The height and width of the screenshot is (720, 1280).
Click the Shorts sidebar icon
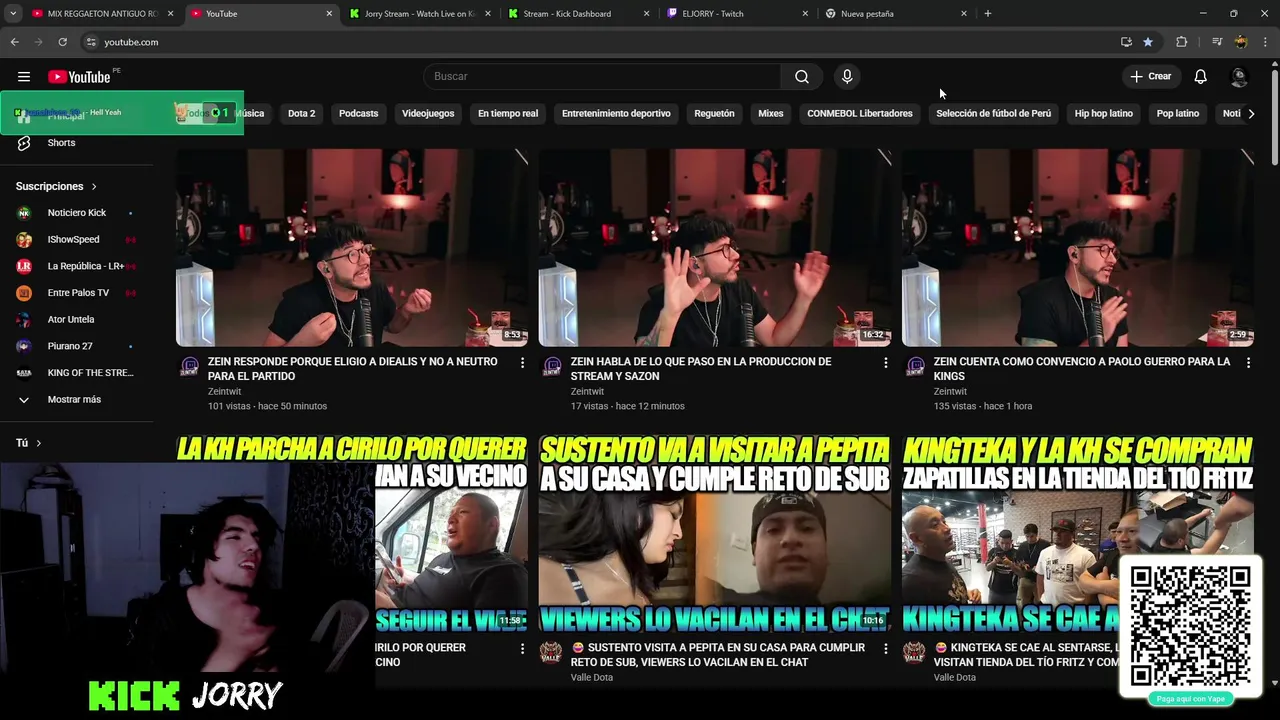click(24, 143)
